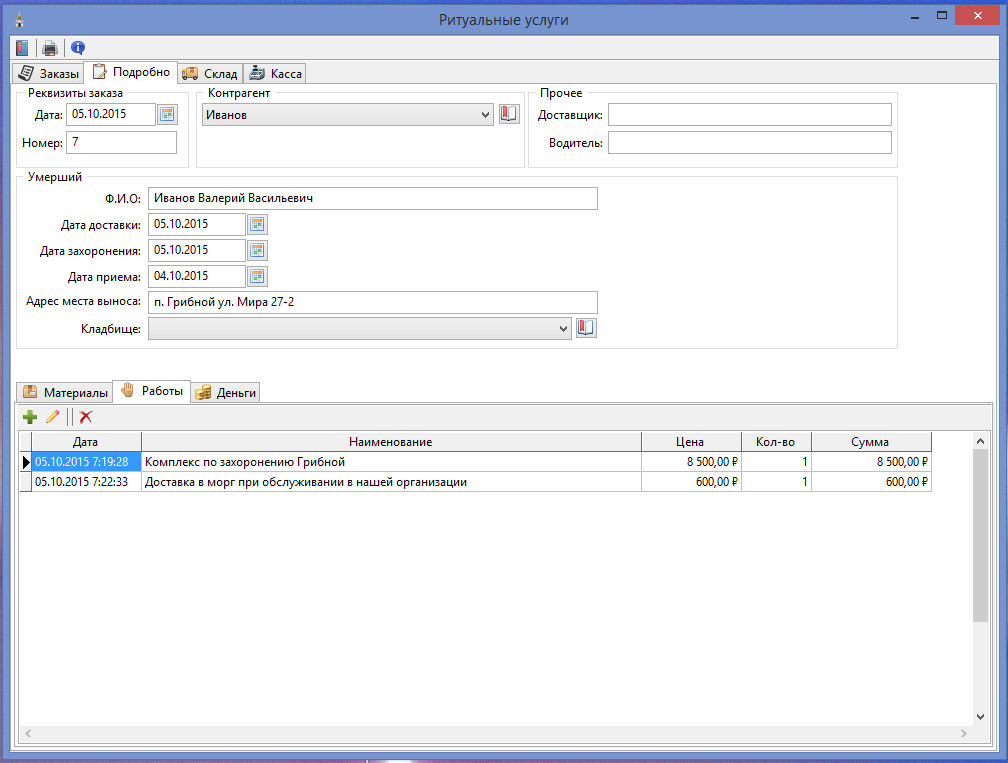Select row Комплекс по захоронению Грибной
This screenshot has width=1008, height=763.
[476, 462]
